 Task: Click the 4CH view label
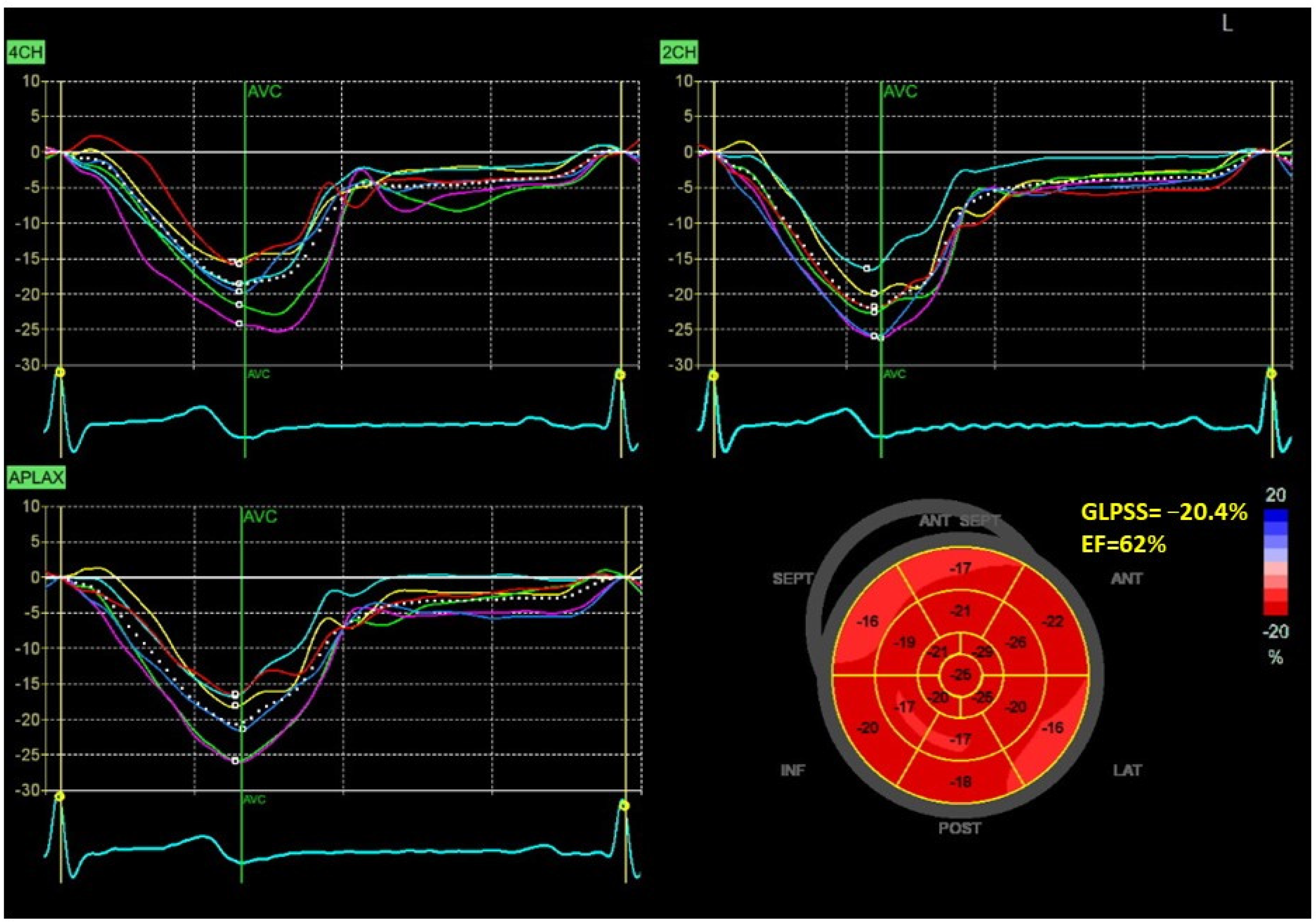(x=26, y=53)
